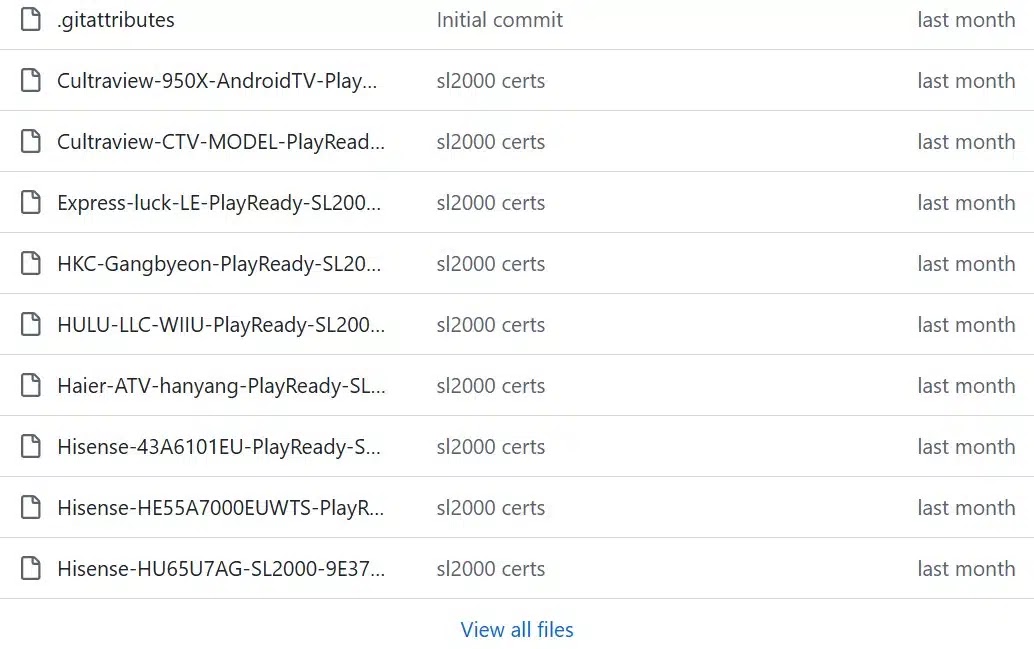Click the sl2000 certs commit next to HULU-LLC-WIIU file

tap(490, 324)
